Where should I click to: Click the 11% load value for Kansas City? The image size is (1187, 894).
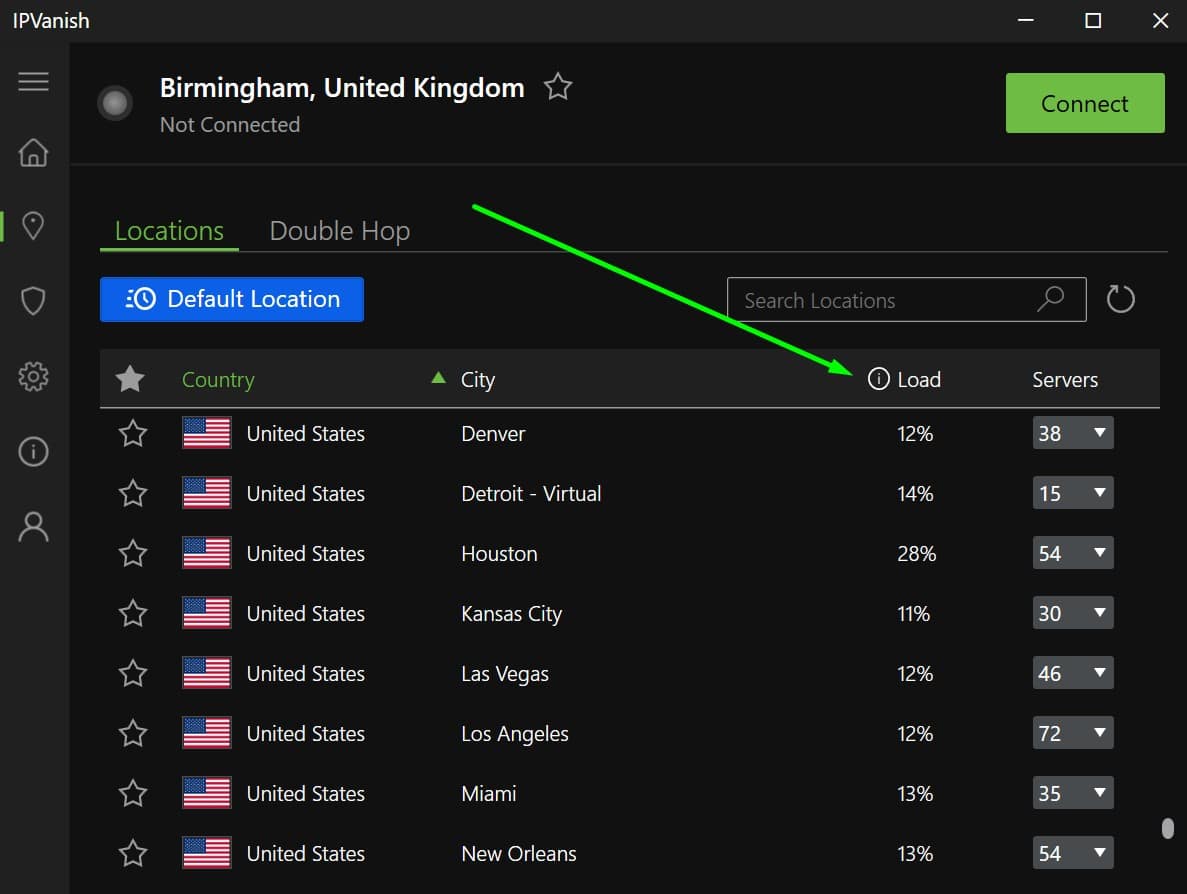pos(914,613)
